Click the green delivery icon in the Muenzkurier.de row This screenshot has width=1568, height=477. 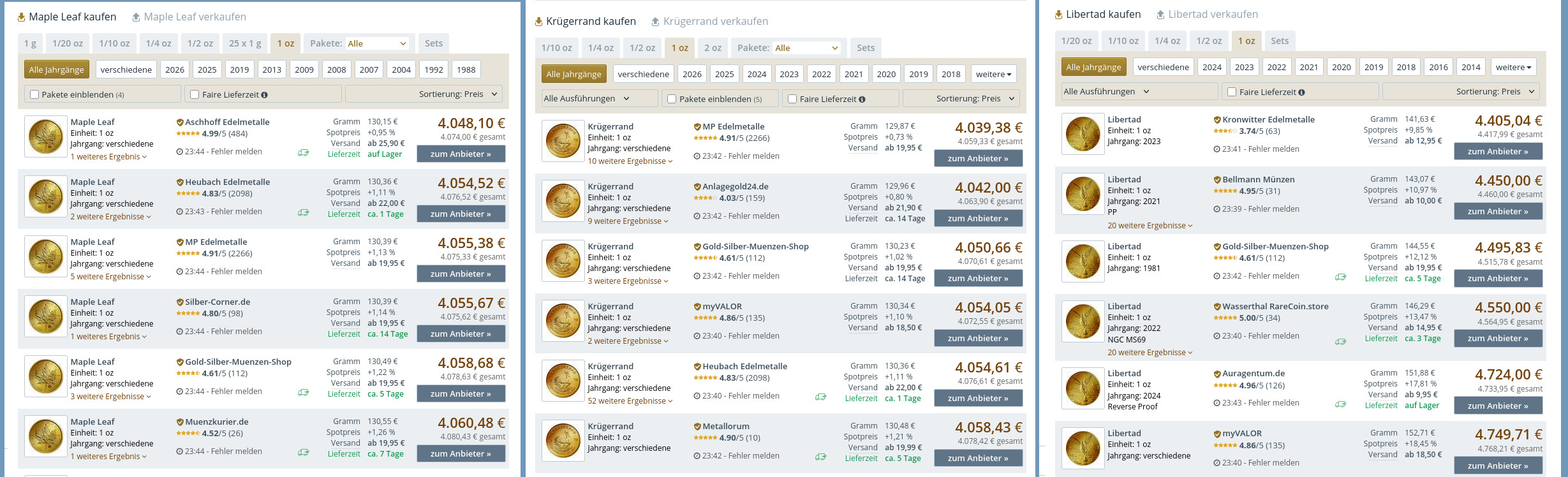pyautogui.click(x=304, y=453)
